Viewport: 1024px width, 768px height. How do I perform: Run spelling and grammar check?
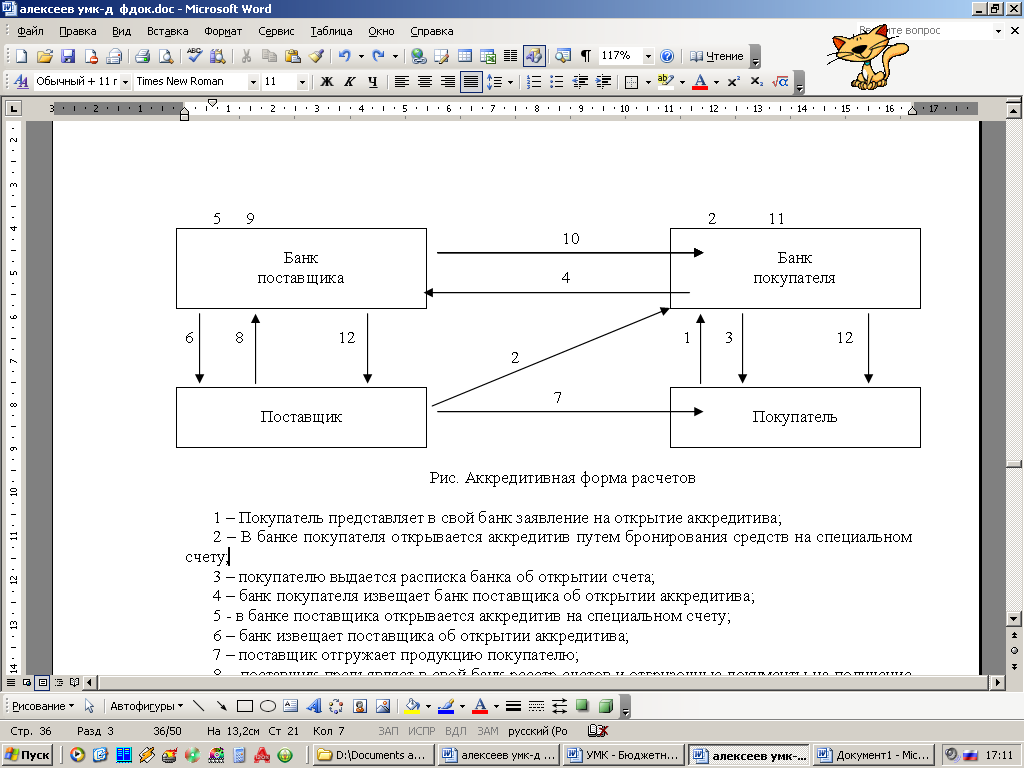(x=194, y=56)
